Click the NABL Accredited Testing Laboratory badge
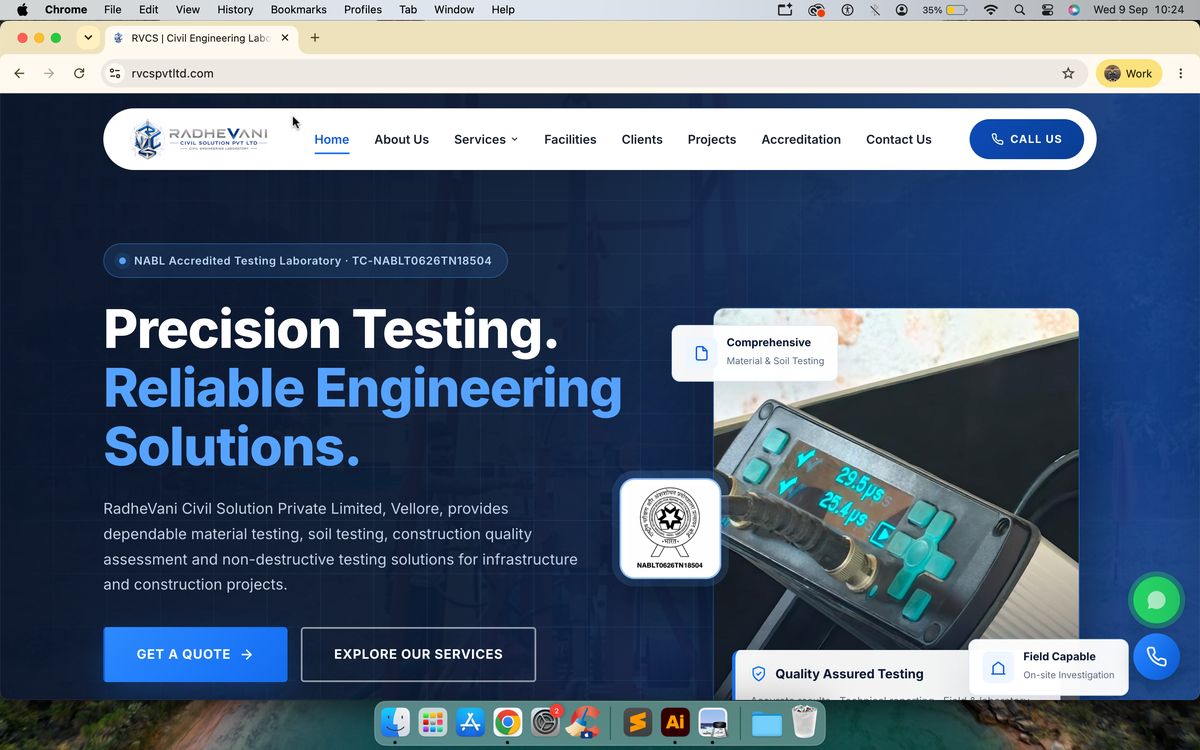The image size is (1200, 750). 305,261
